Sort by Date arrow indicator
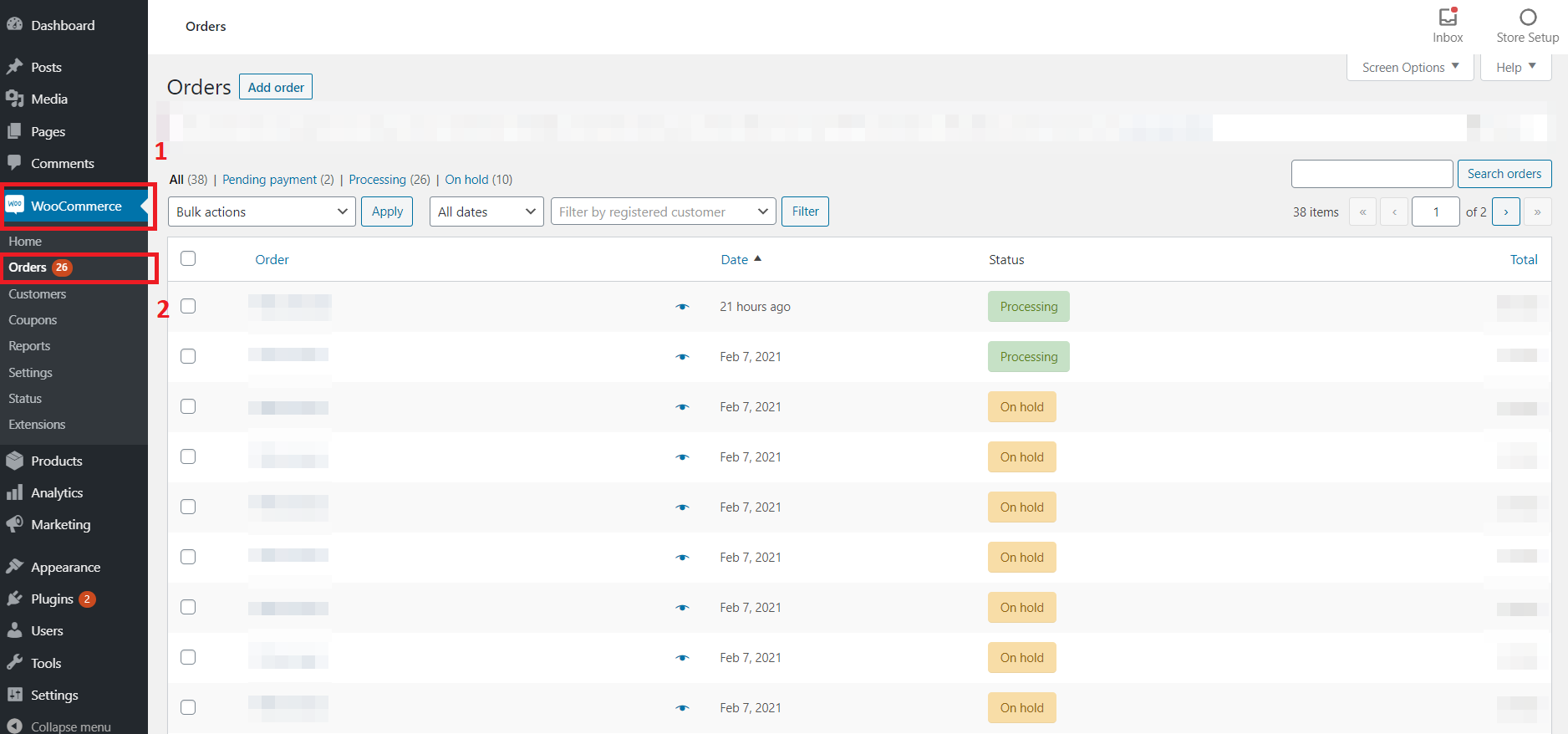Image resolution: width=1568 pixels, height=734 pixels. pyautogui.click(x=757, y=259)
